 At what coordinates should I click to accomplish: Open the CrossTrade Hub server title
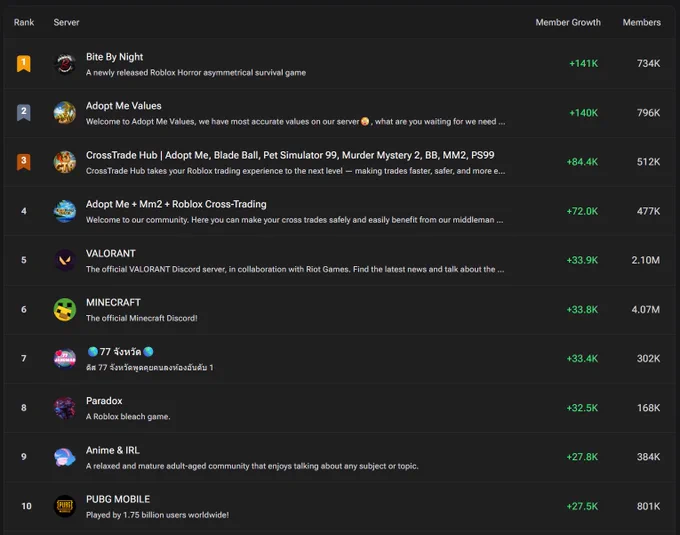point(290,155)
